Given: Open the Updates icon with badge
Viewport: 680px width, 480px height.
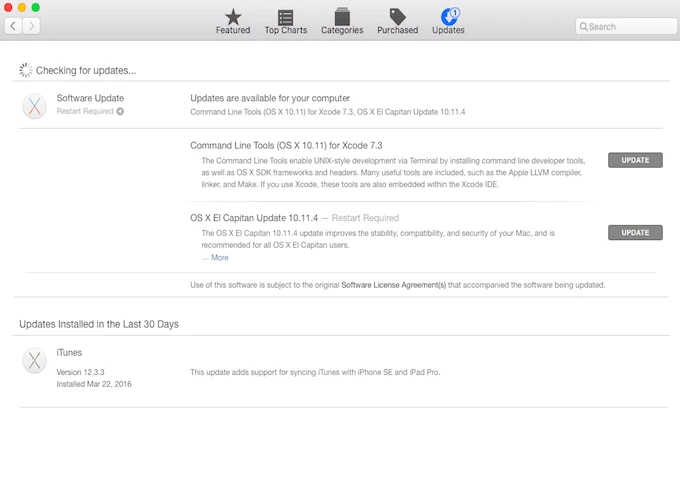Looking at the screenshot, I should 449,16.
